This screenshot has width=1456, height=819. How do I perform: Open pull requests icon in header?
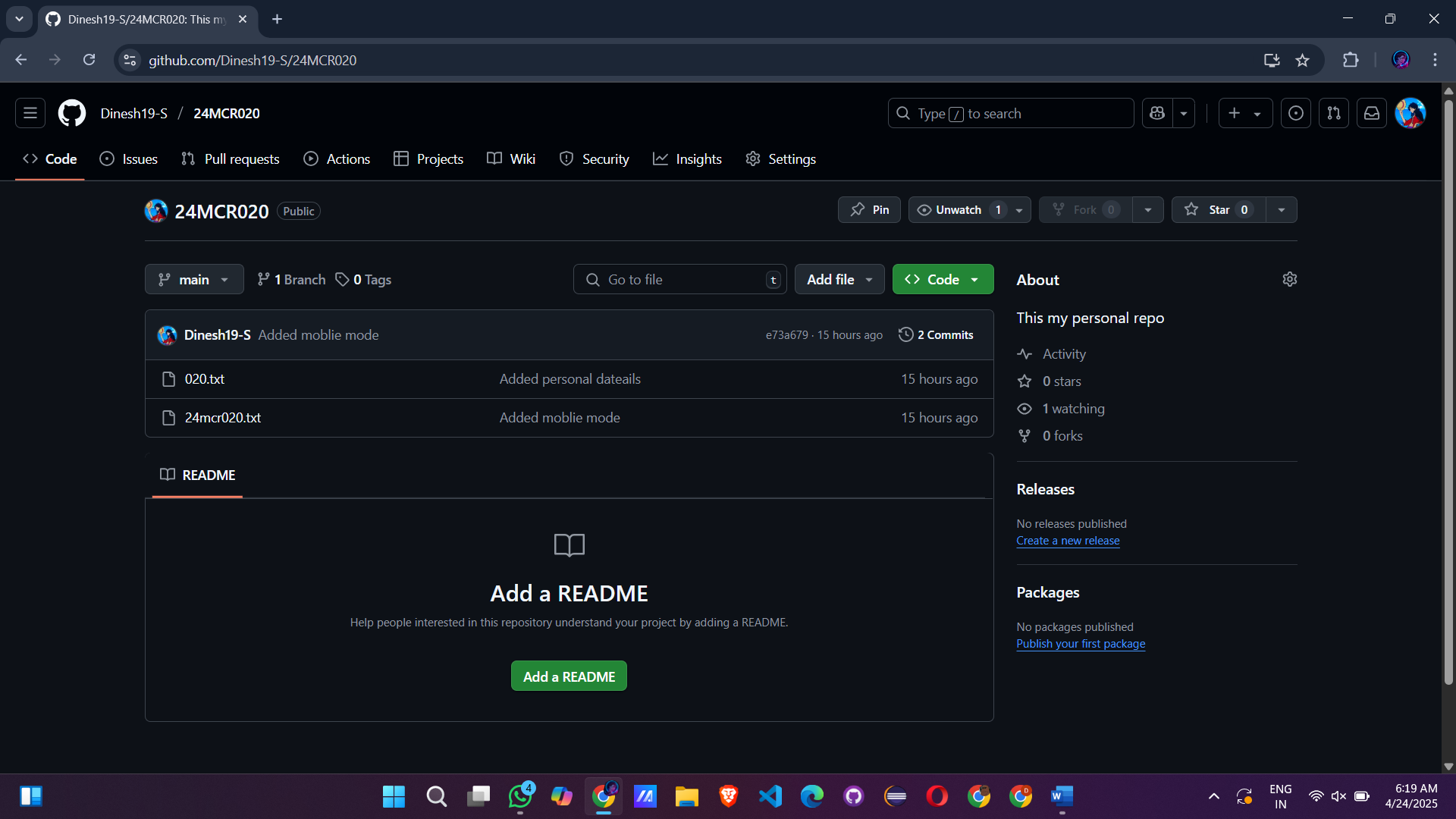pos(1334,114)
